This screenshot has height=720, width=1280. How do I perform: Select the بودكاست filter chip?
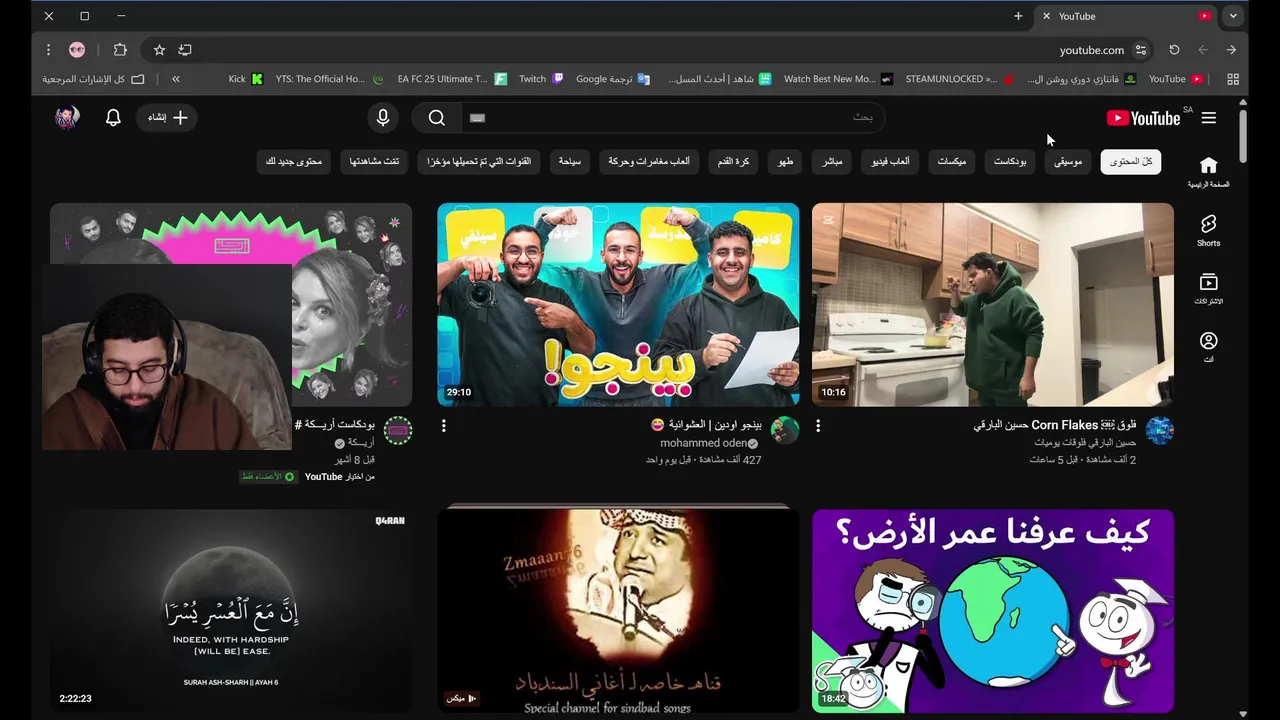click(1010, 161)
